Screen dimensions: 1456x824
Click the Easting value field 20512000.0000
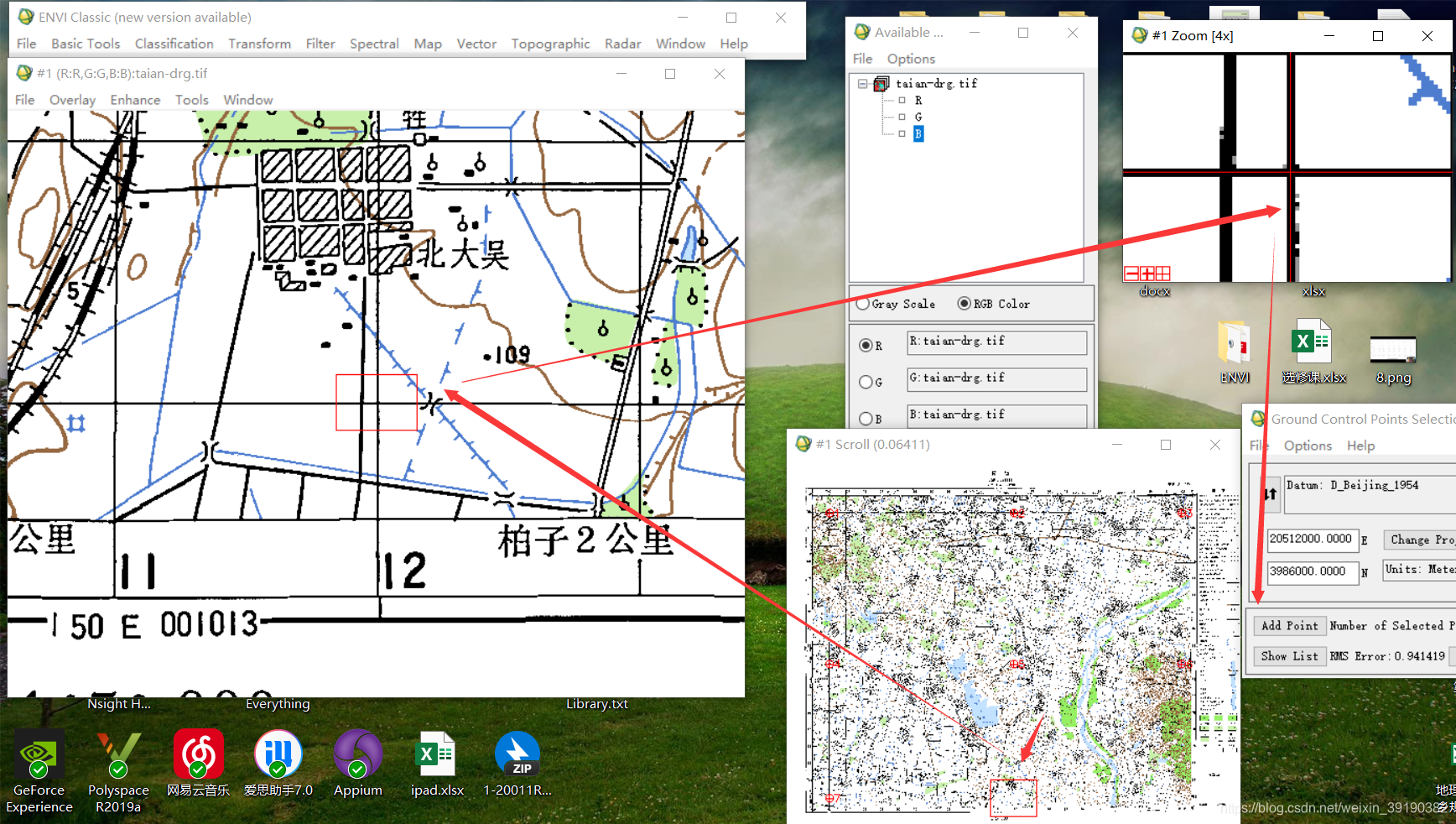pyautogui.click(x=1312, y=540)
